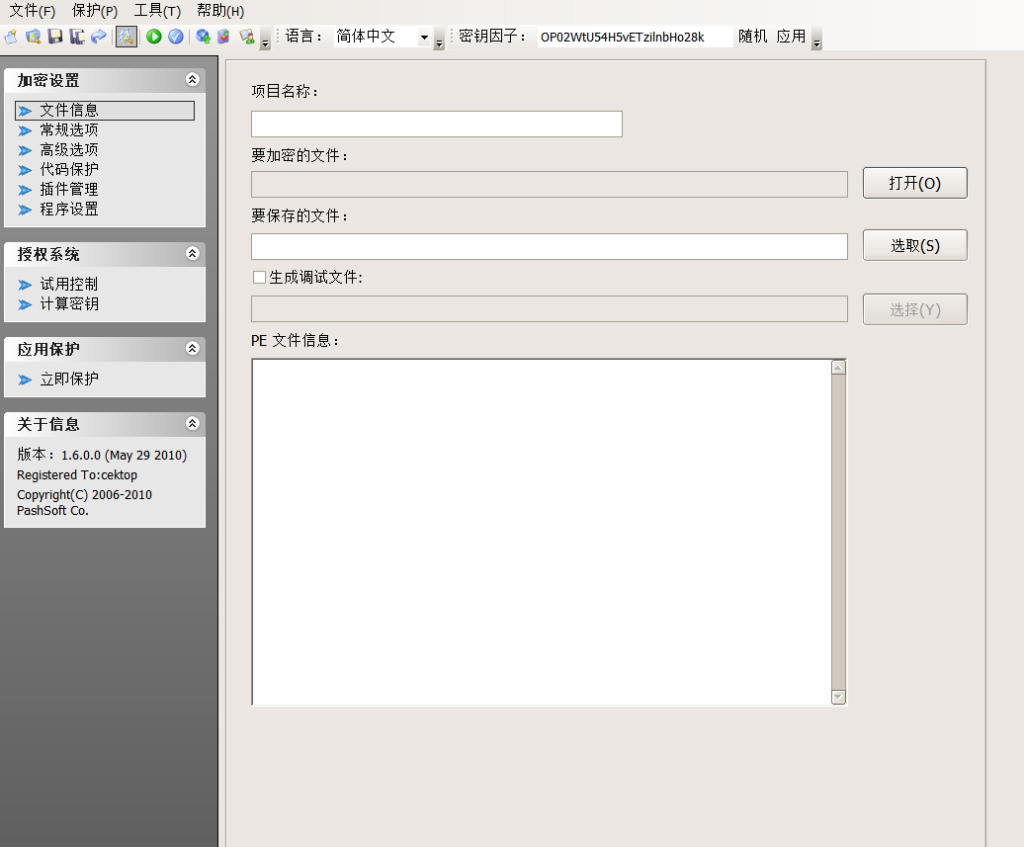Viewport: 1024px width, 847px height.
Task: Open the 语言 language dropdown
Action: pos(424,37)
